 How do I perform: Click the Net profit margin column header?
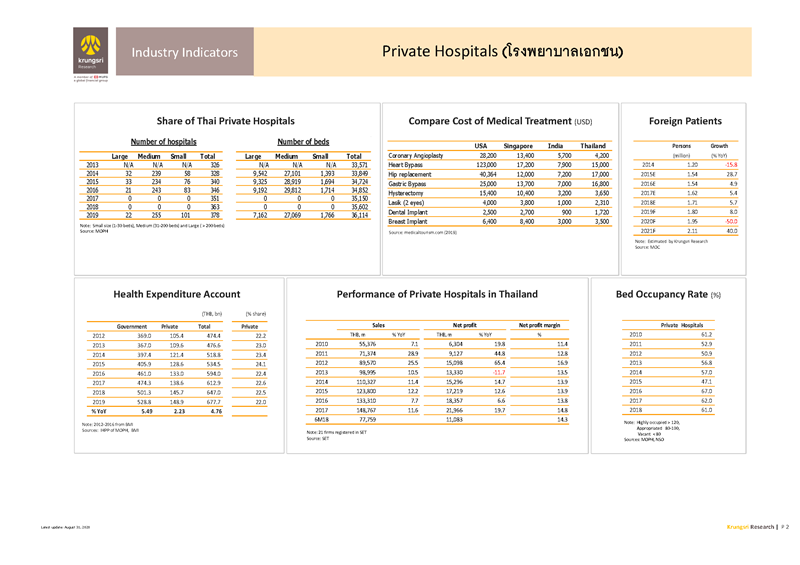click(541, 325)
